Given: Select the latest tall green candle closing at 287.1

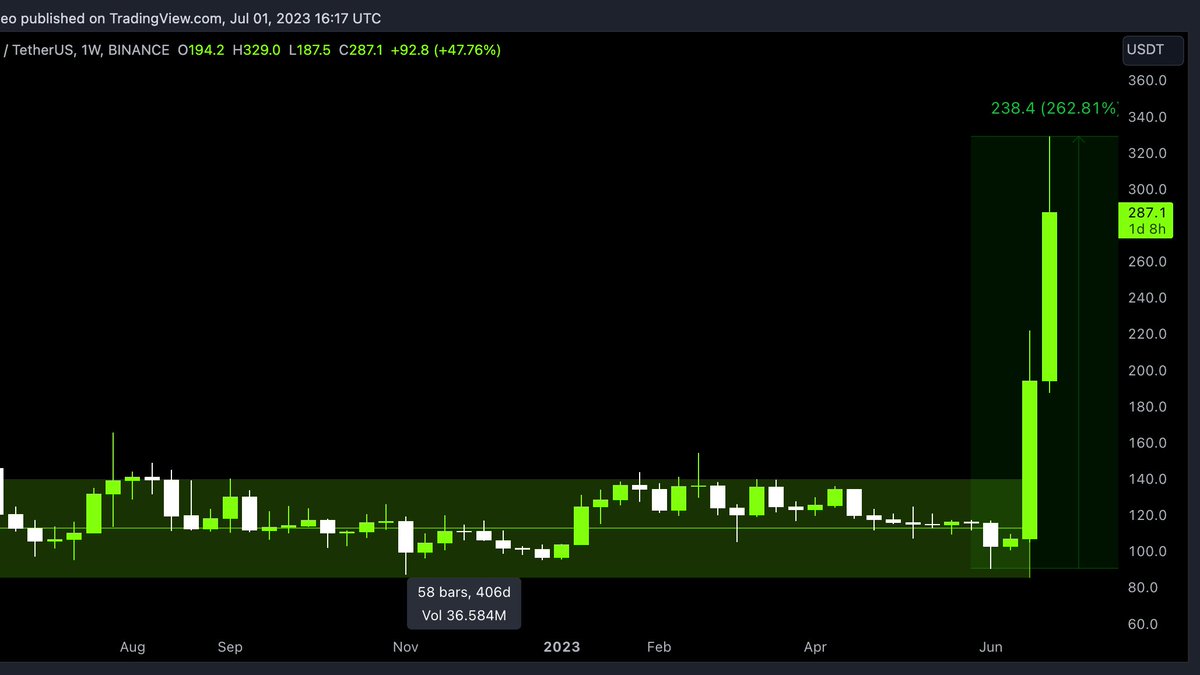Looking at the screenshot, I should pyautogui.click(x=1050, y=296).
